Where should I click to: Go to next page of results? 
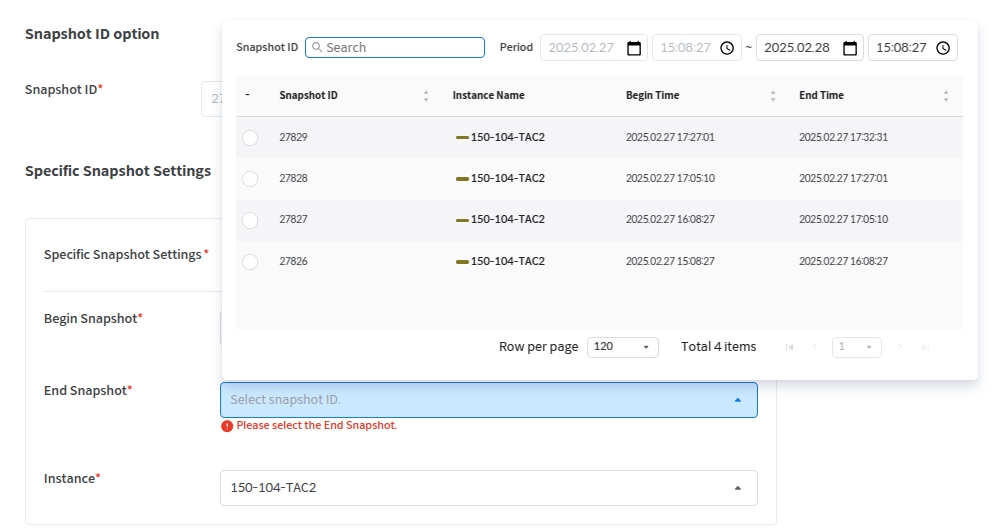(900, 347)
